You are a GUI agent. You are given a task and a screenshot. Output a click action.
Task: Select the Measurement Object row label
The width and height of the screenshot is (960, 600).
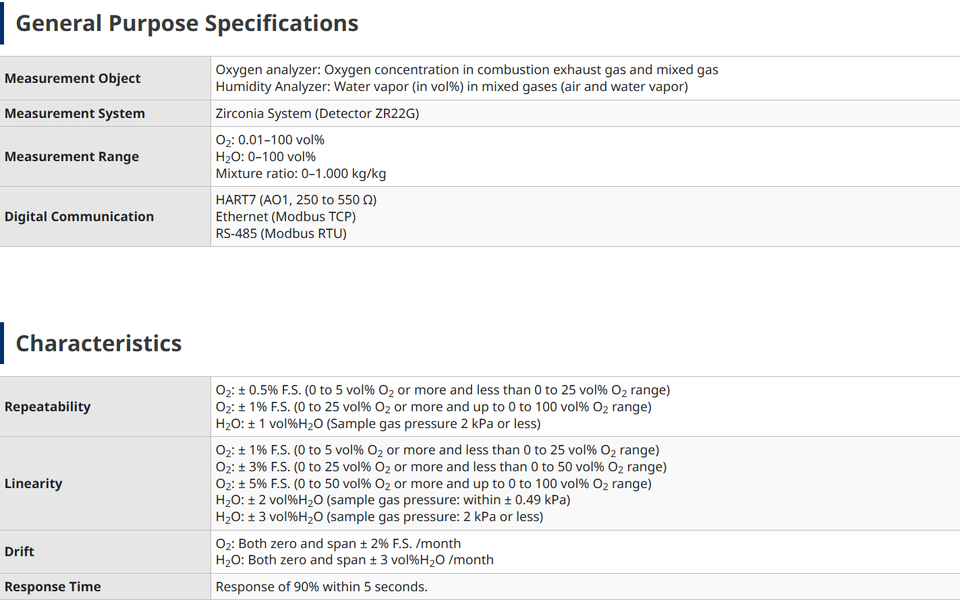pyautogui.click(x=72, y=78)
